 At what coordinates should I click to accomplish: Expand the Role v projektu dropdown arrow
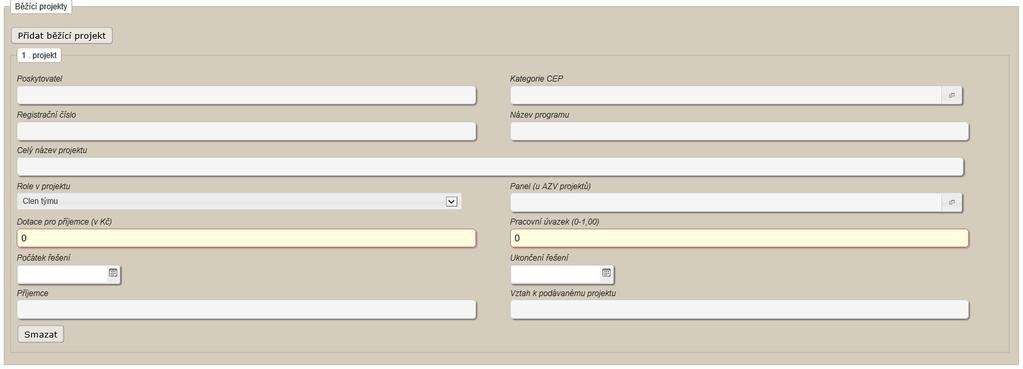(x=451, y=202)
